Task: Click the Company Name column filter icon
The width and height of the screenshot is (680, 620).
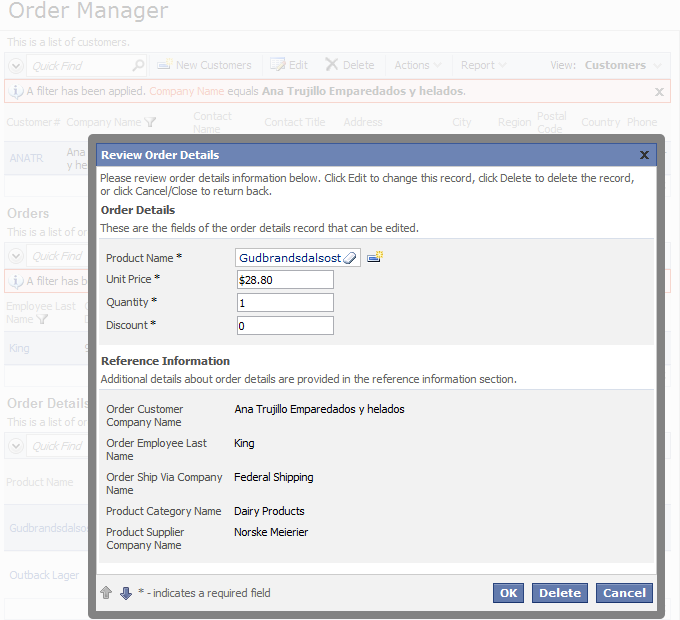Action: [x=150, y=123]
